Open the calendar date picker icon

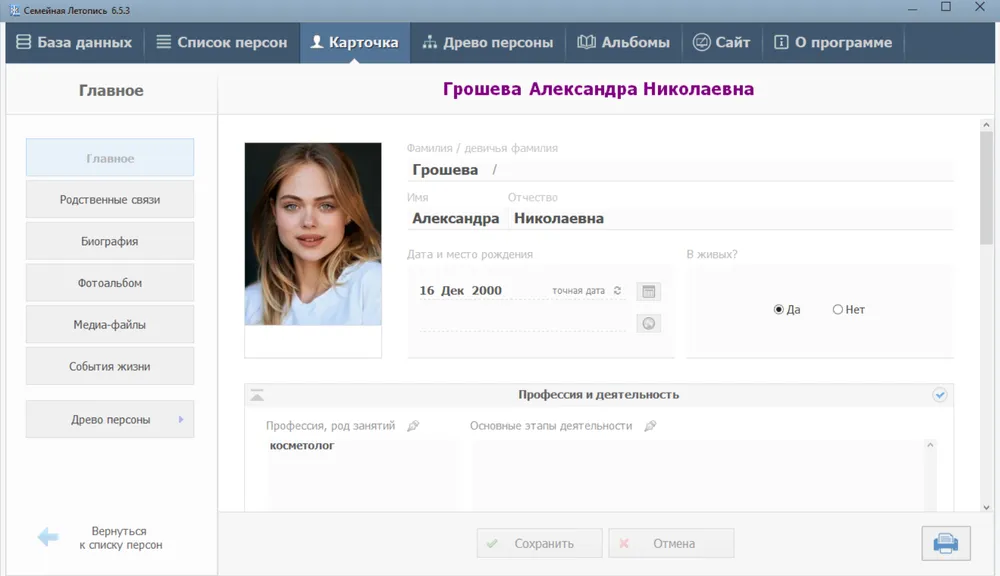point(649,292)
